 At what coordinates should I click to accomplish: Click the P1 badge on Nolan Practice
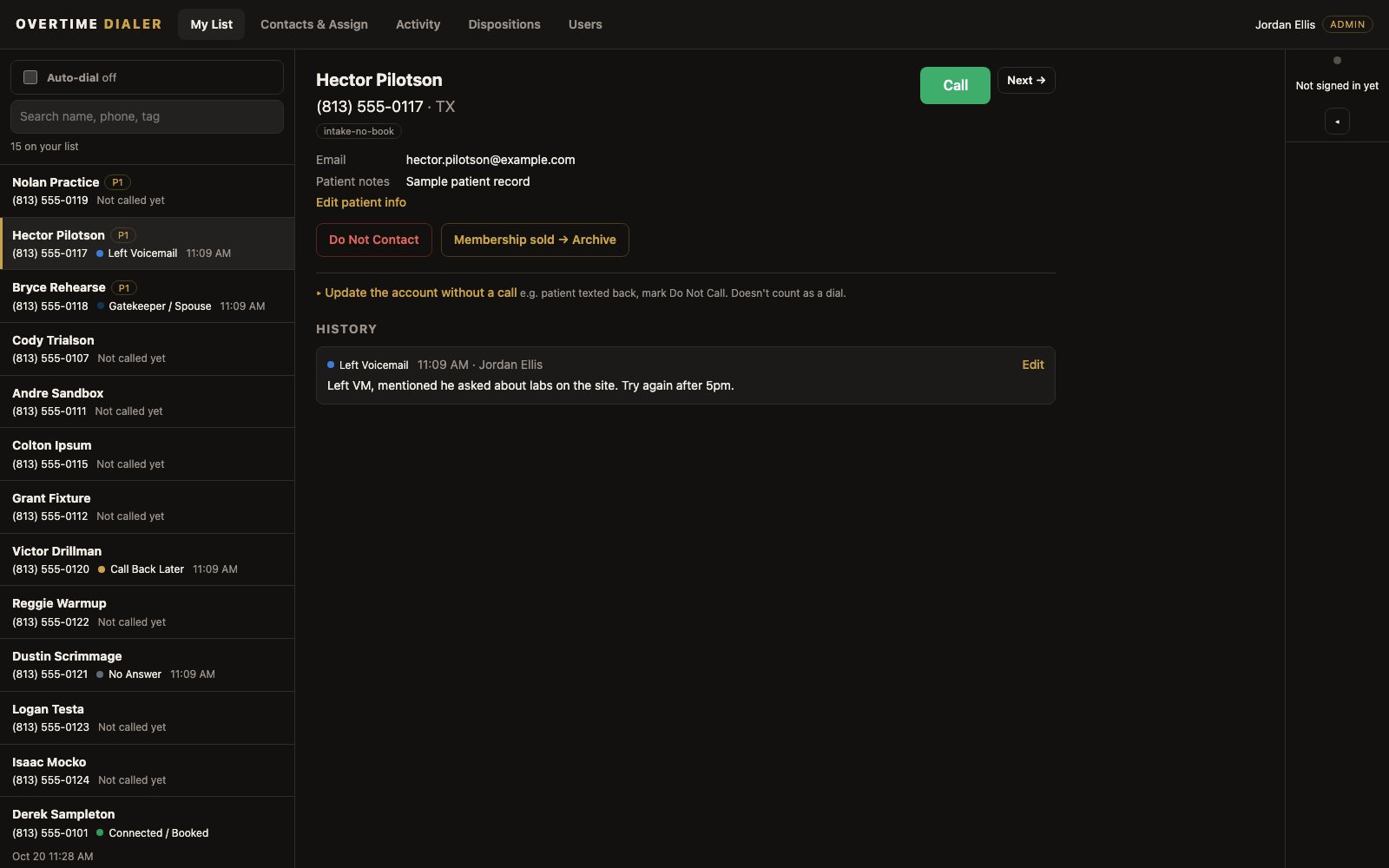(117, 182)
